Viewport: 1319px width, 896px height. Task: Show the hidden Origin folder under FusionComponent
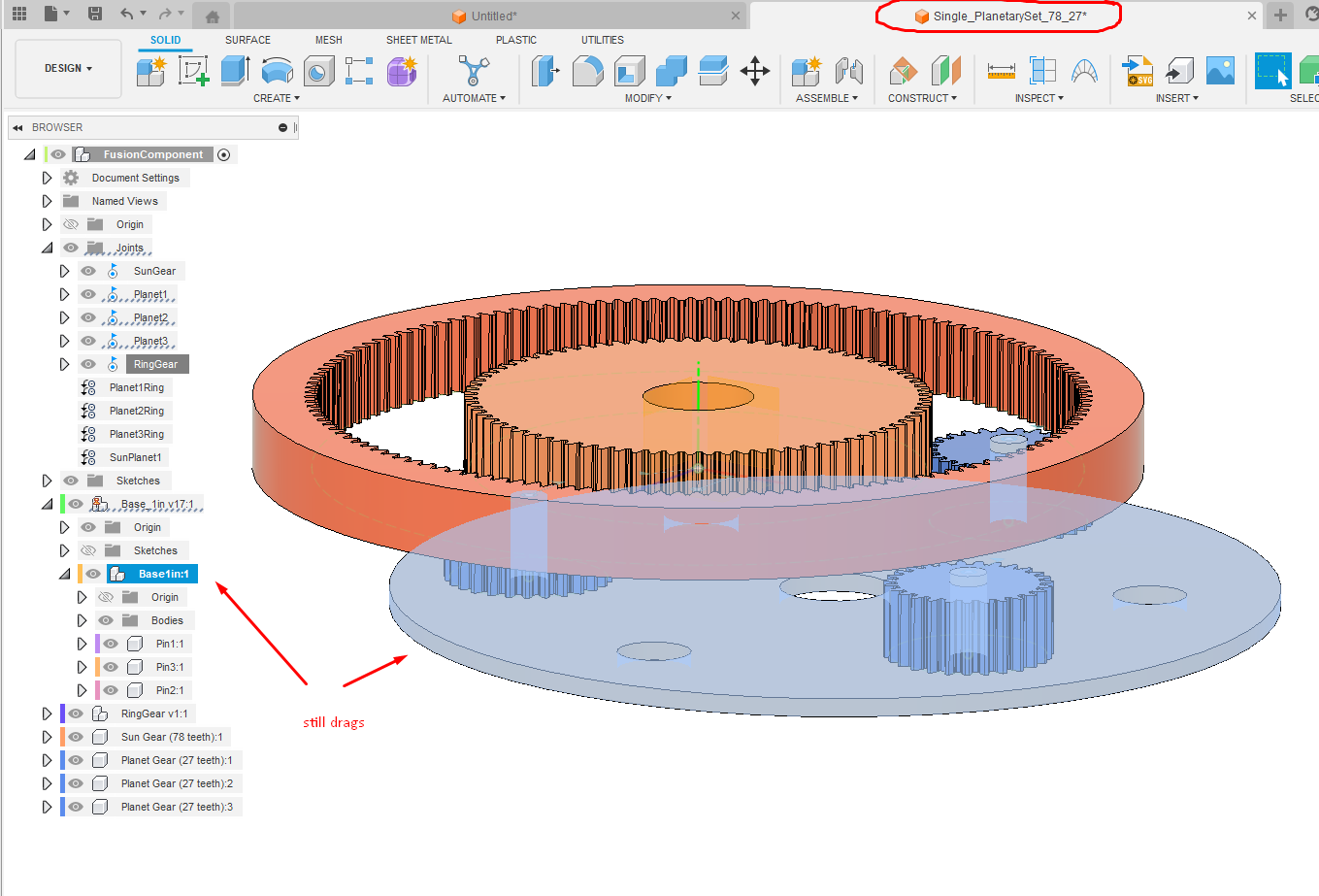point(71,224)
